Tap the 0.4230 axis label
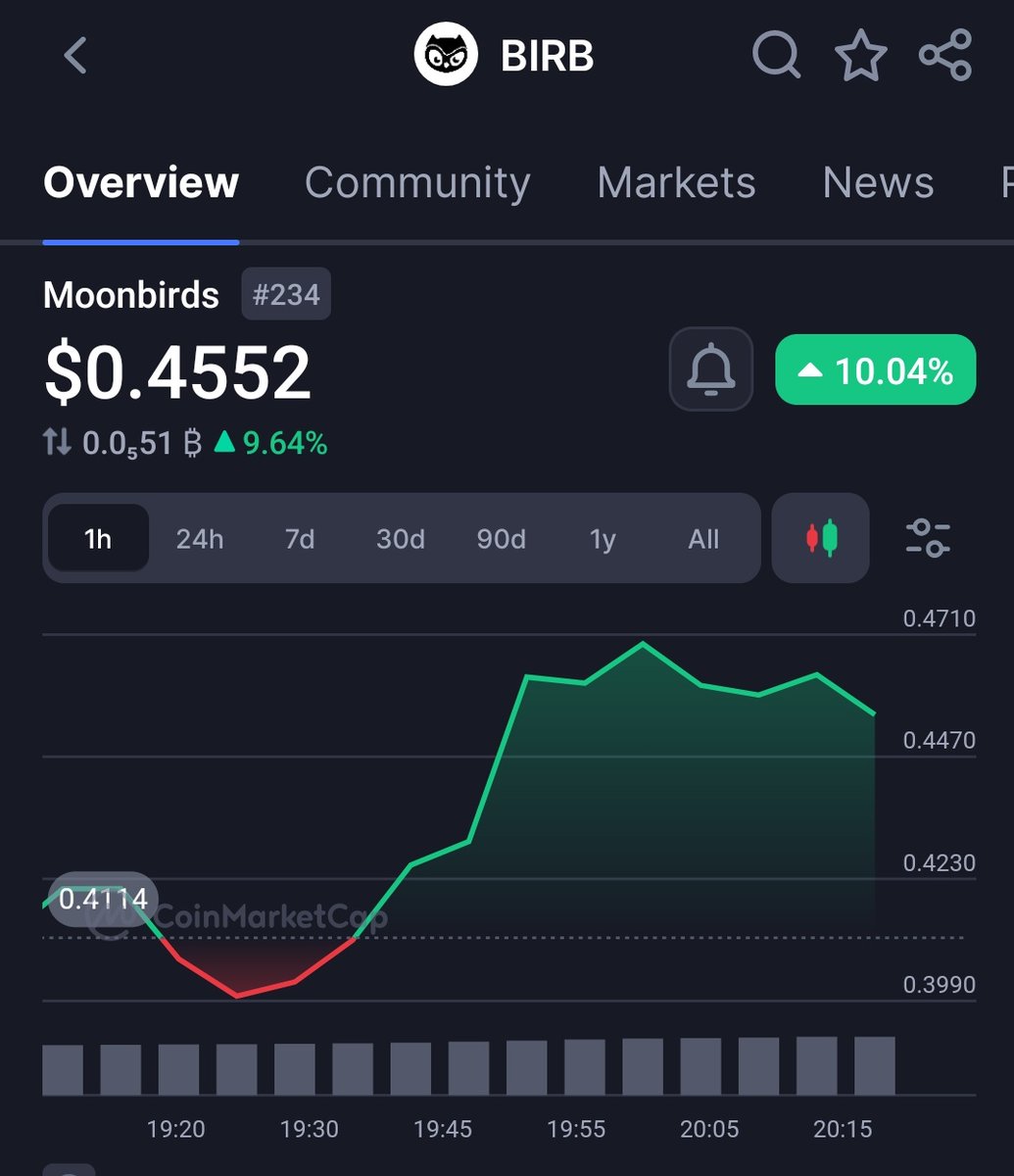Screen dimensions: 1014x1176 tap(940, 862)
